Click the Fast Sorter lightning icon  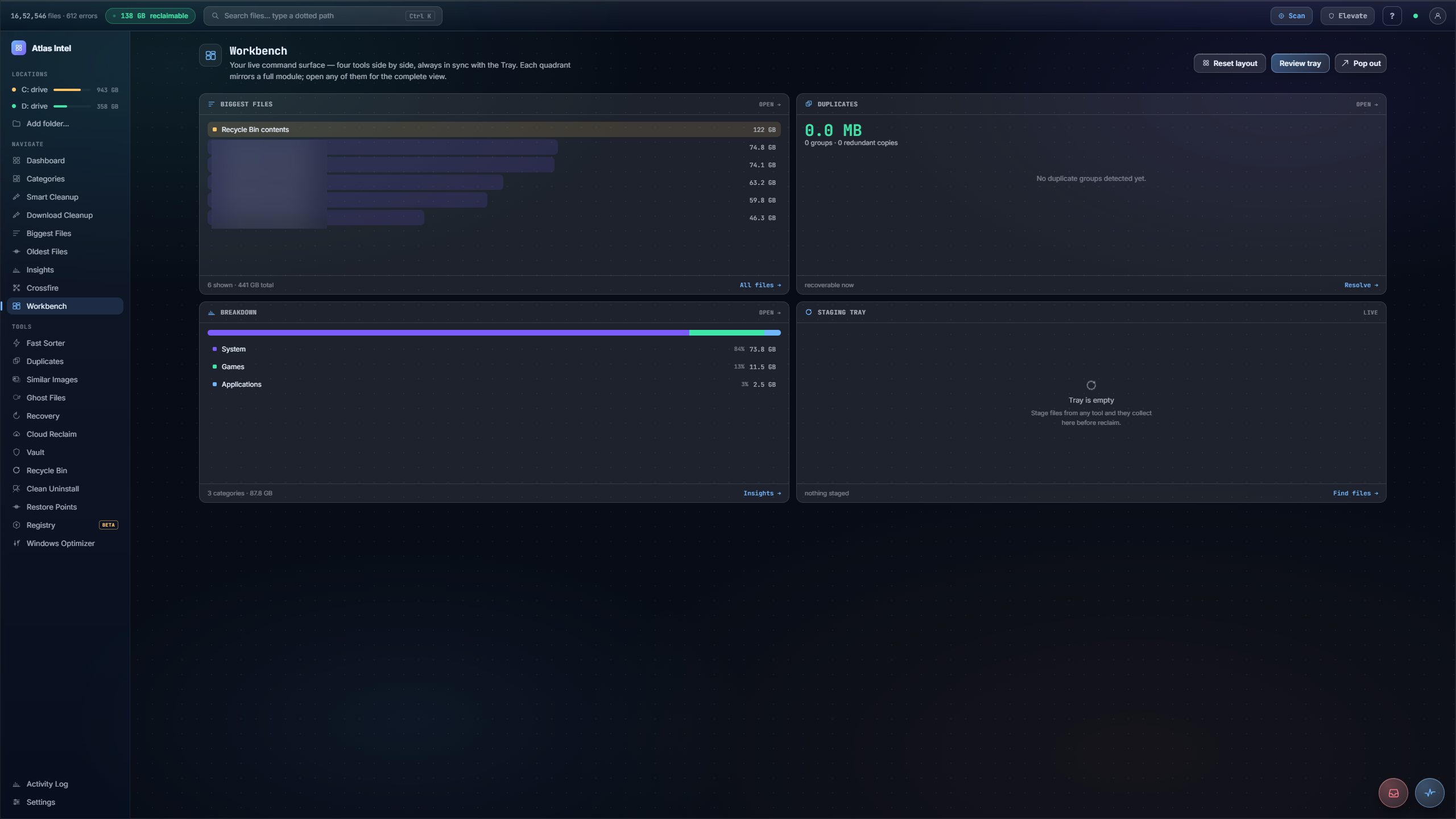[x=16, y=343]
